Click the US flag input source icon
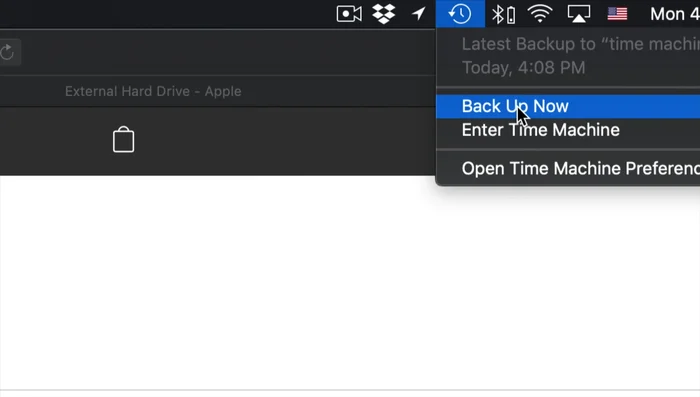The height and width of the screenshot is (397, 700). pos(617,14)
